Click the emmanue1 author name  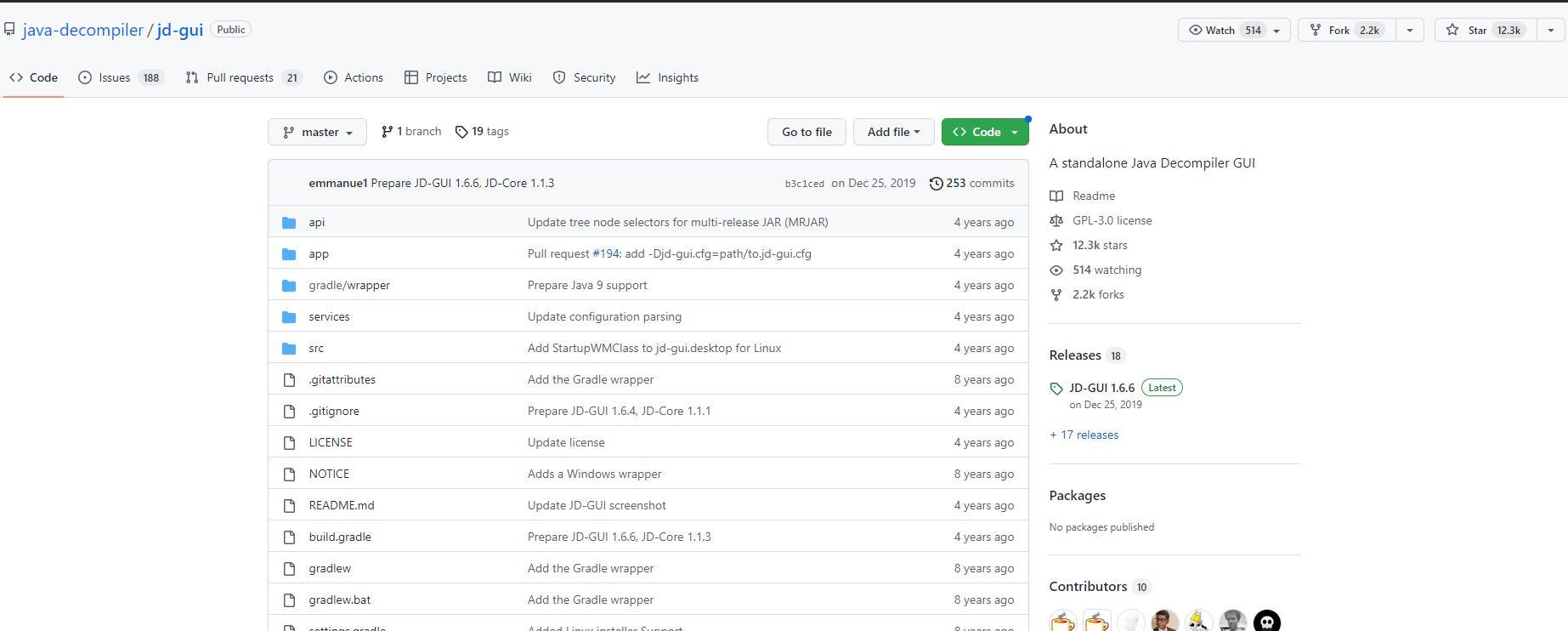pos(338,184)
